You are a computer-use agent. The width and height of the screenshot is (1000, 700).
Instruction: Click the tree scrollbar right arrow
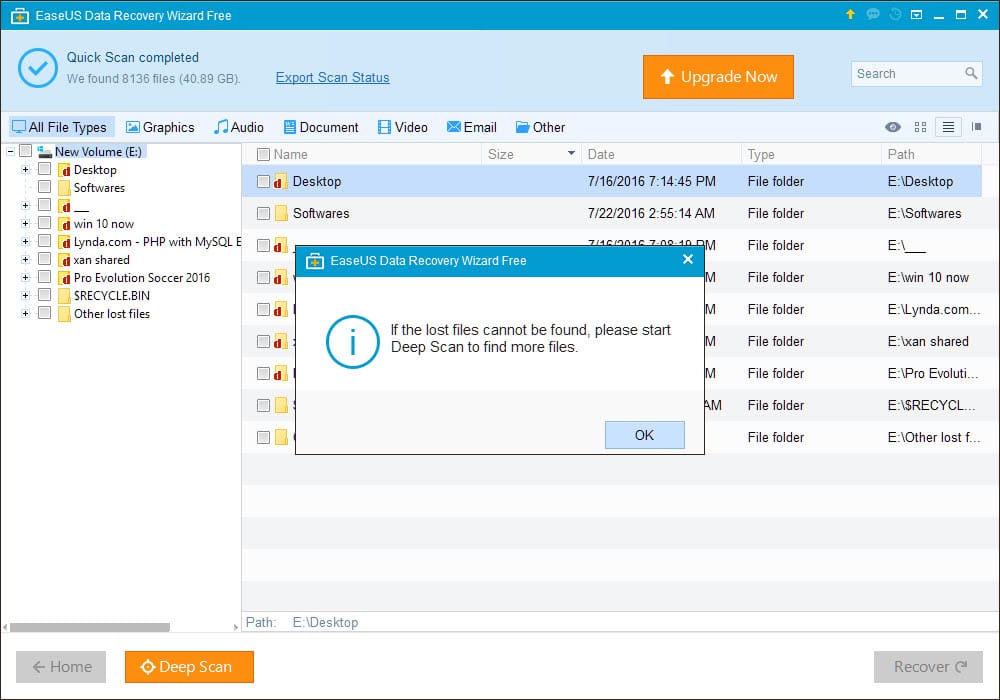tap(235, 627)
